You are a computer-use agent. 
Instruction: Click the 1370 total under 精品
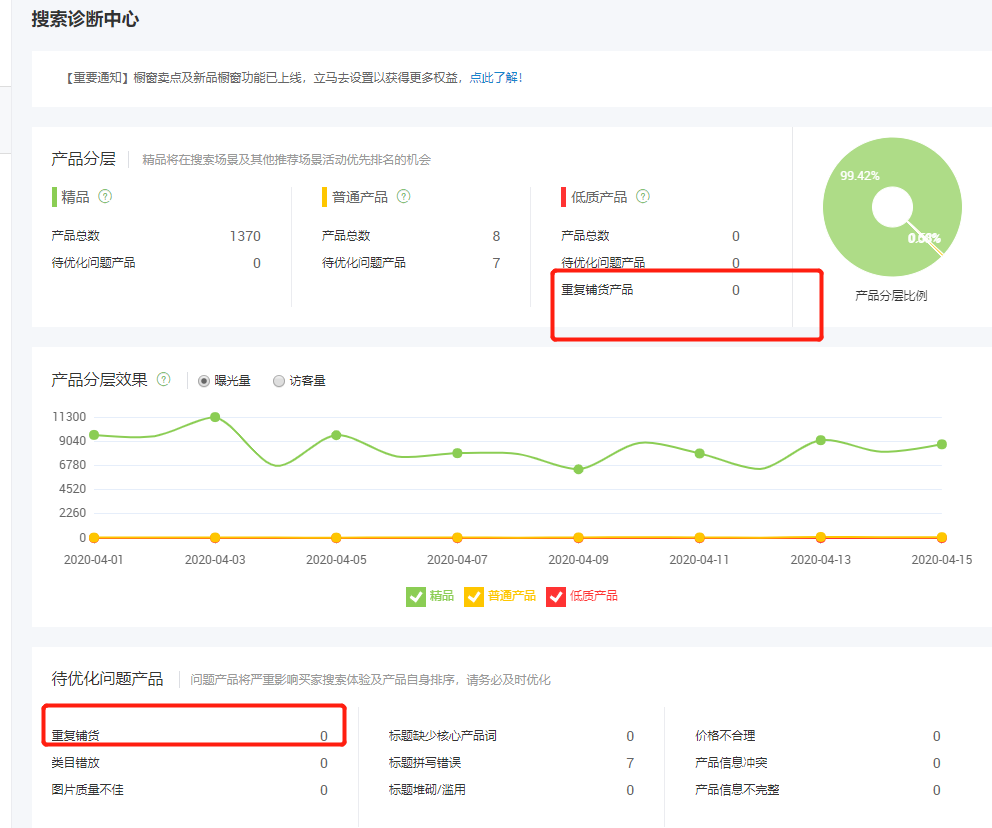tap(245, 237)
